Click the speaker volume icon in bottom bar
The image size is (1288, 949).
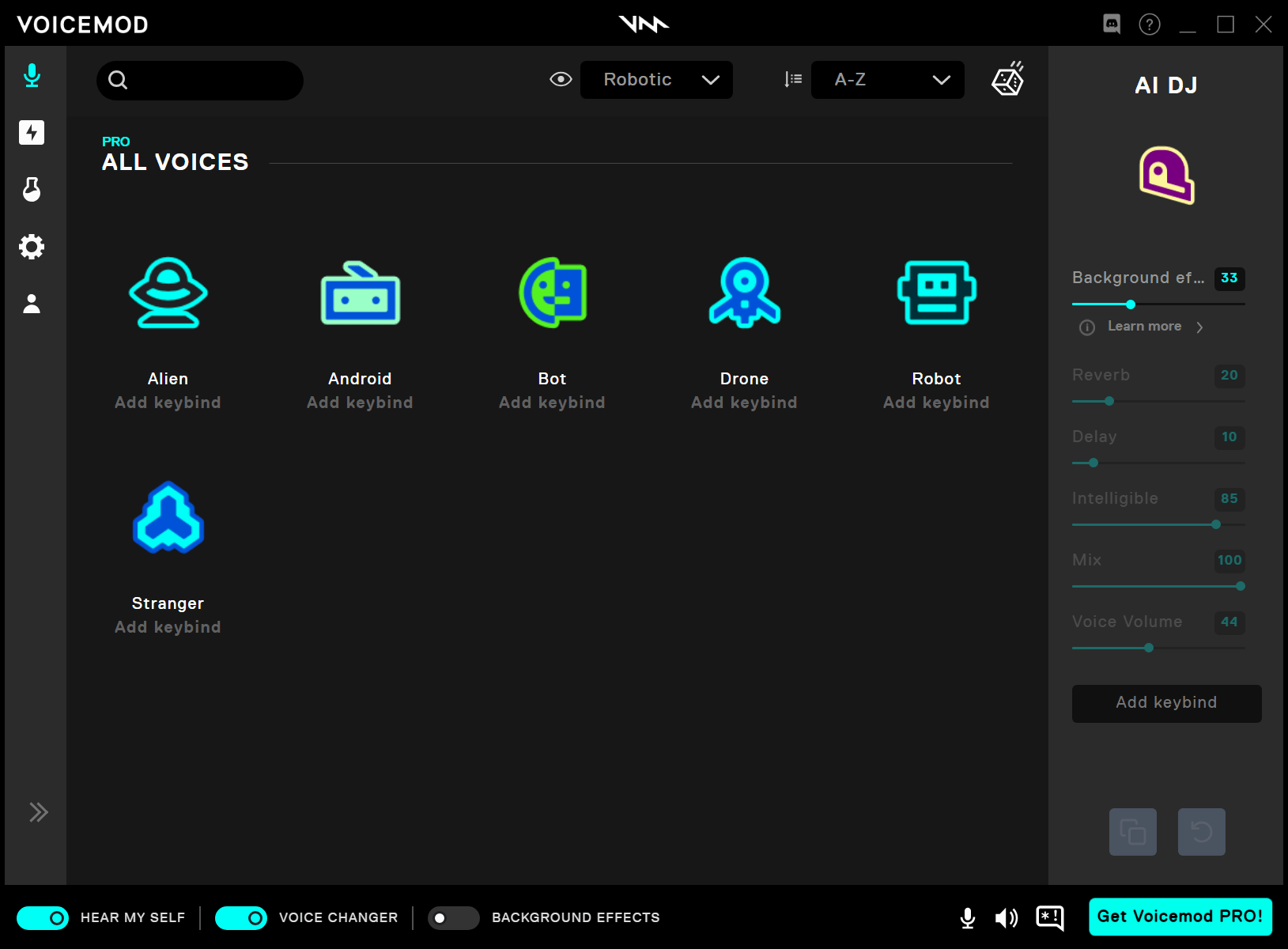1006,917
